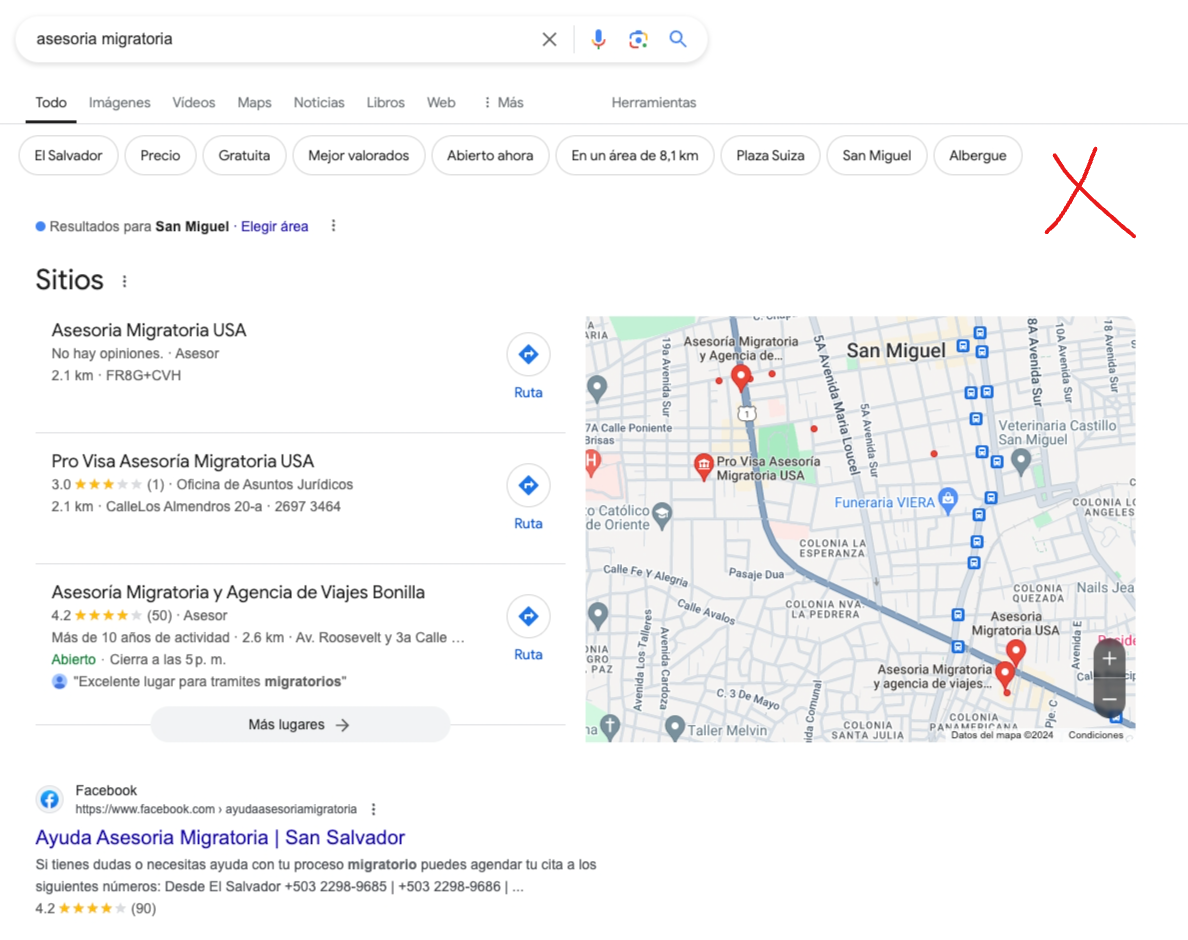
Task: Switch to Vídeos tab
Action: [x=193, y=102]
